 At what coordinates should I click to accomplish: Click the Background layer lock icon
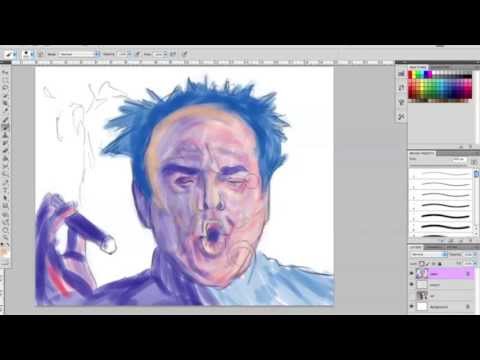pyautogui.click(x=468, y=307)
